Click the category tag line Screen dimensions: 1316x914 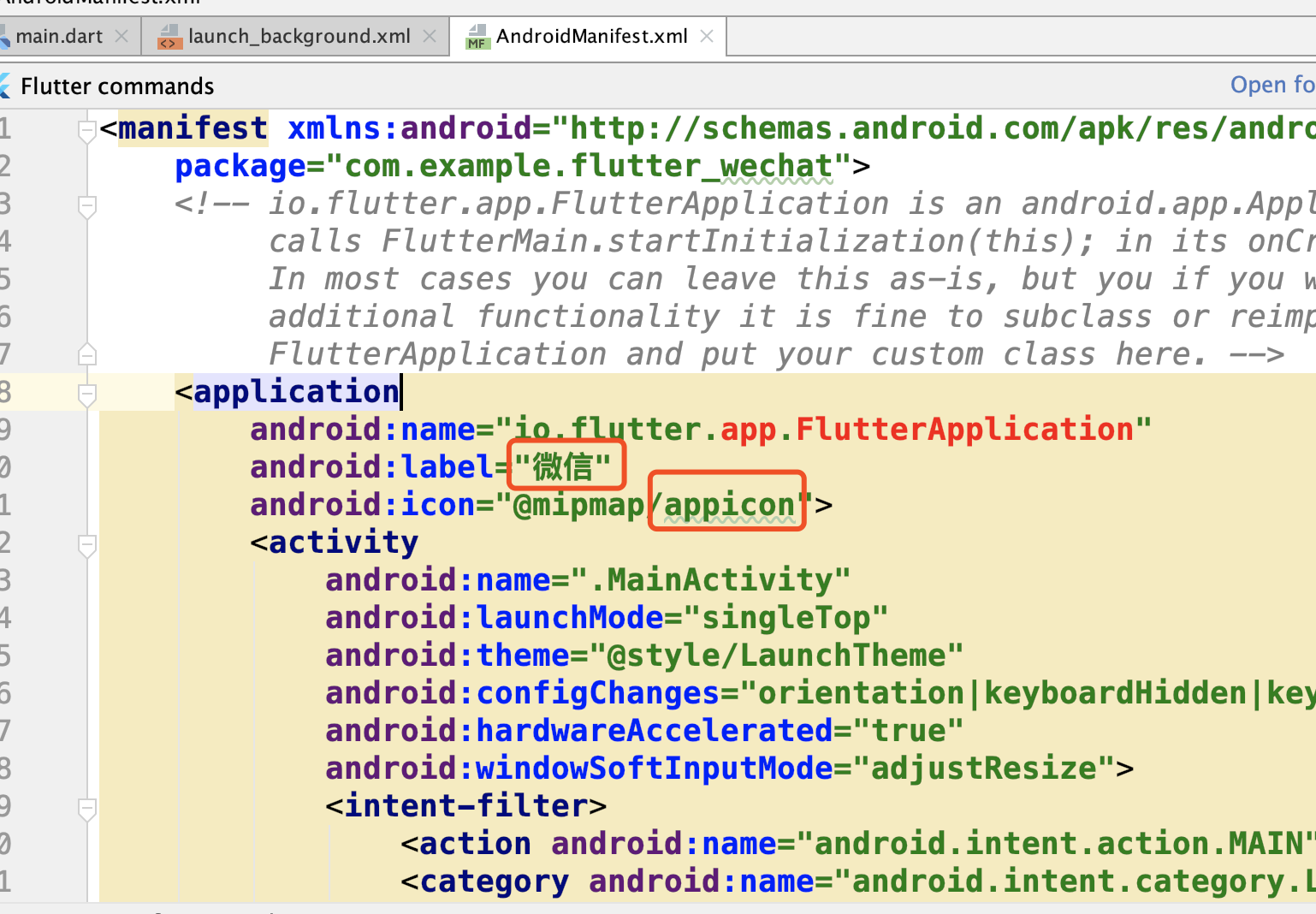coord(858,881)
